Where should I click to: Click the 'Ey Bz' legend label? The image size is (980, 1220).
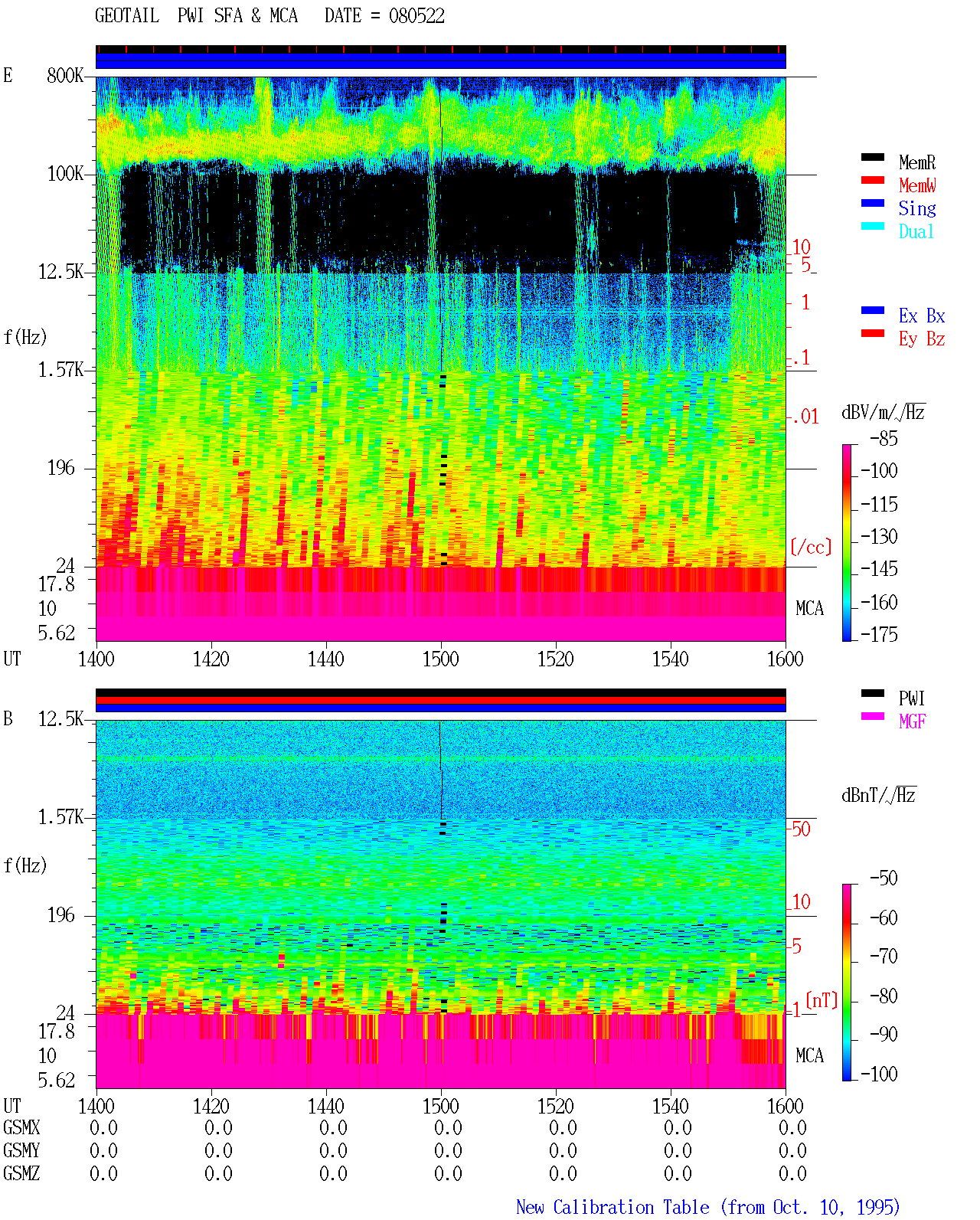[x=922, y=339]
